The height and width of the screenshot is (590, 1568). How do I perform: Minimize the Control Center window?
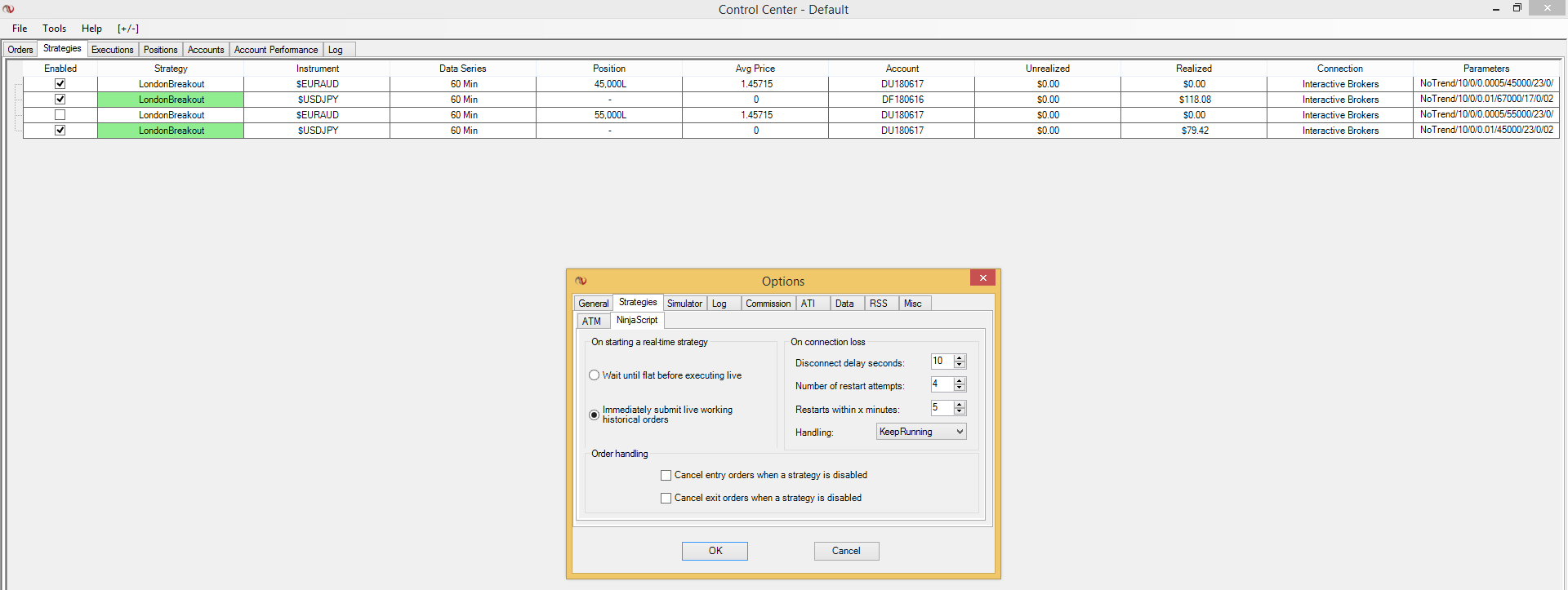tap(1495, 8)
